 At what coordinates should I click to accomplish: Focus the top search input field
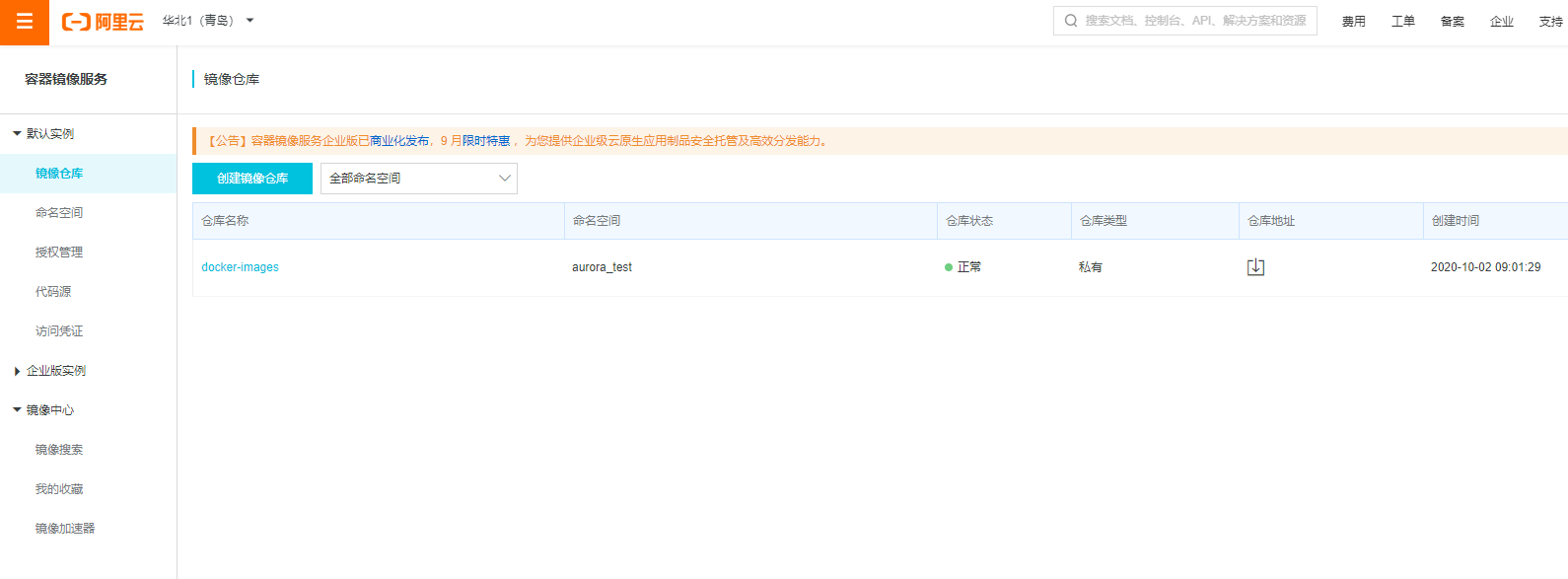pyautogui.click(x=1185, y=21)
